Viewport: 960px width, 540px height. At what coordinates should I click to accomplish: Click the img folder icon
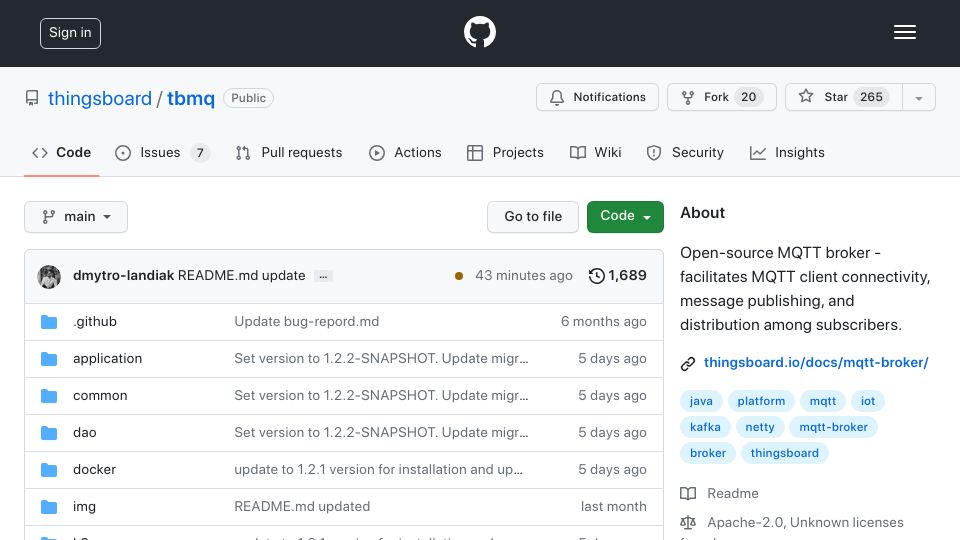[49, 507]
